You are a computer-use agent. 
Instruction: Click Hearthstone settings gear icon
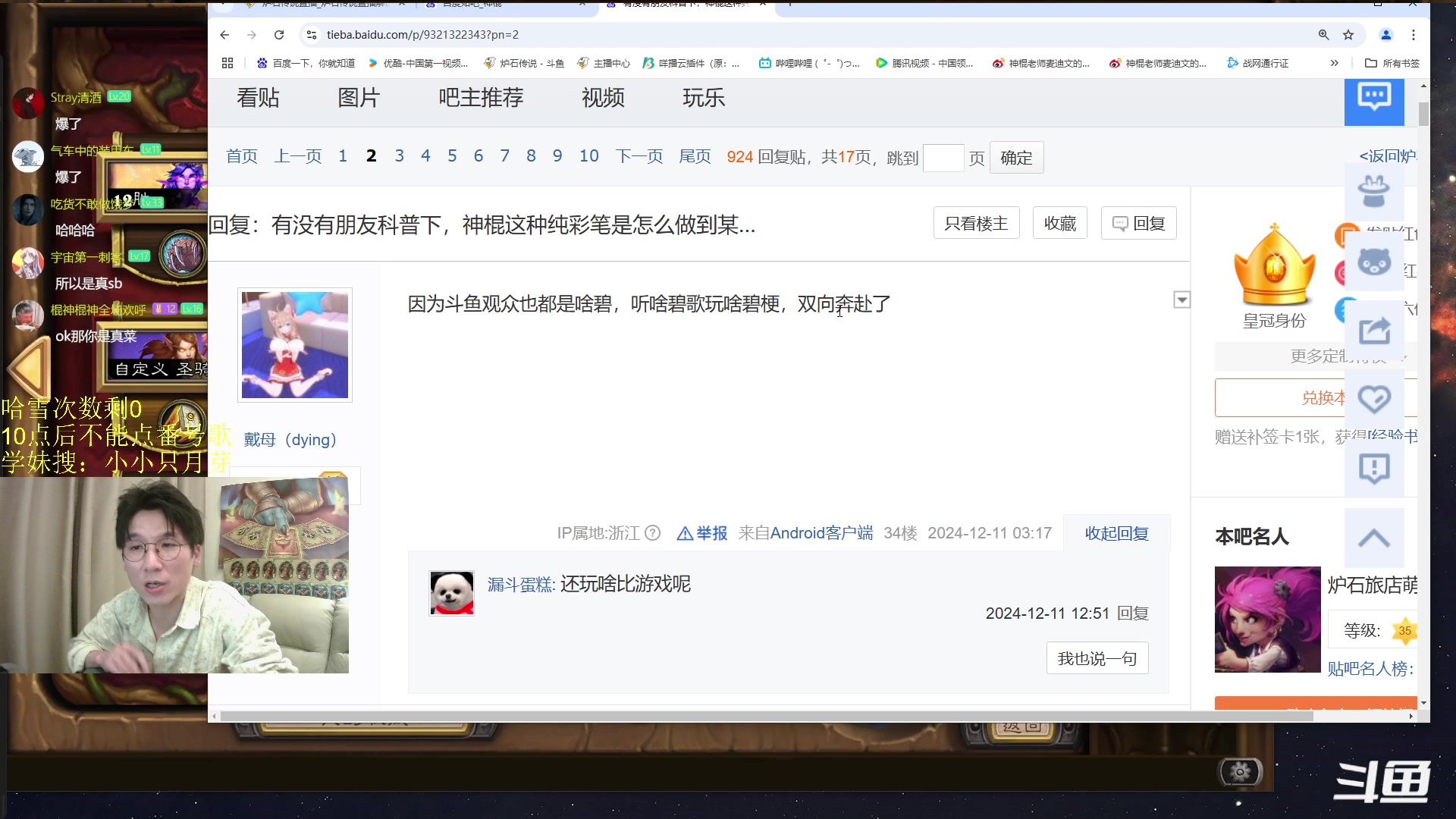[x=1241, y=773]
